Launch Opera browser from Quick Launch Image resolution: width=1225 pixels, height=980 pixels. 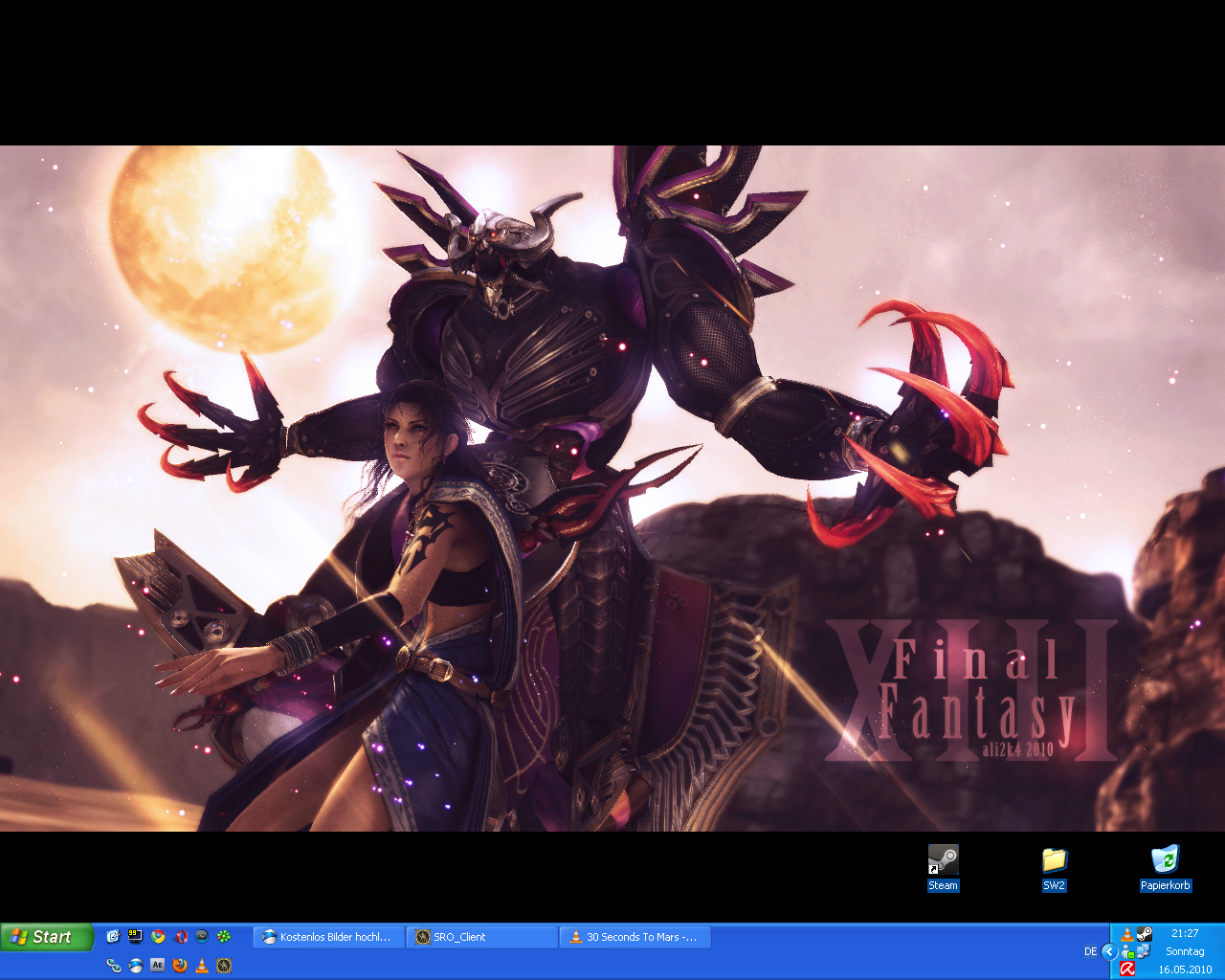point(180,937)
